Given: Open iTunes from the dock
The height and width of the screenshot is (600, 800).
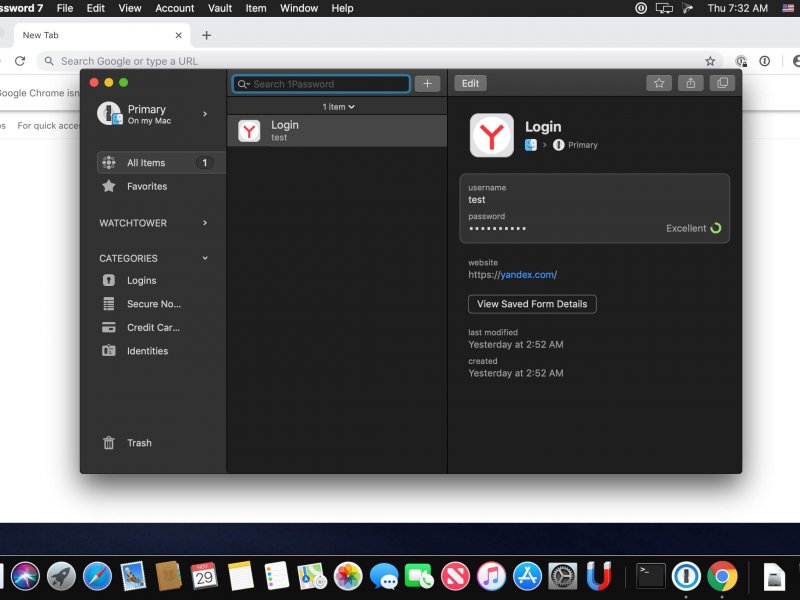Looking at the screenshot, I should point(491,576).
